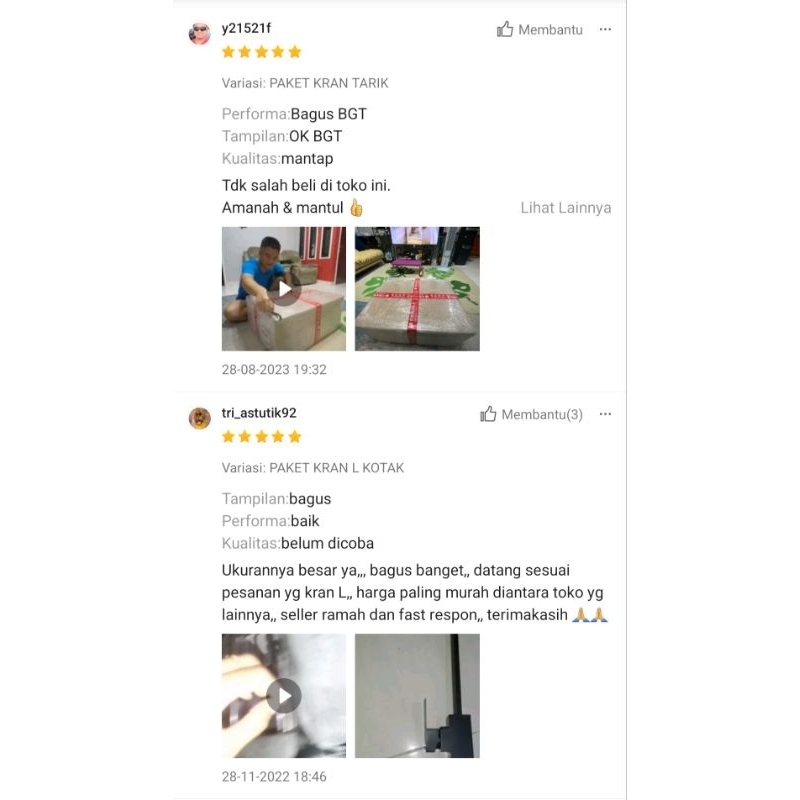Open username y21521f
This screenshot has height=800, width=800.
point(246,28)
